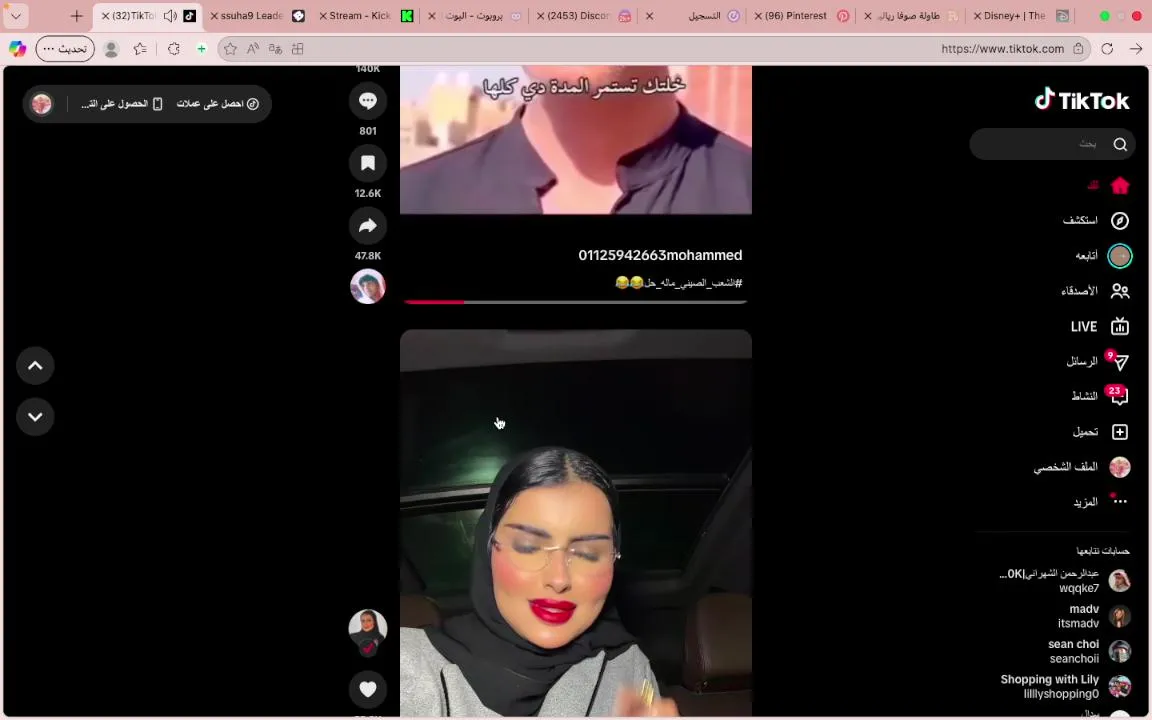Open 01125942663mohammed uploader profile
1152x720 pixels.
pyautogui.click(x=660, y=255)
